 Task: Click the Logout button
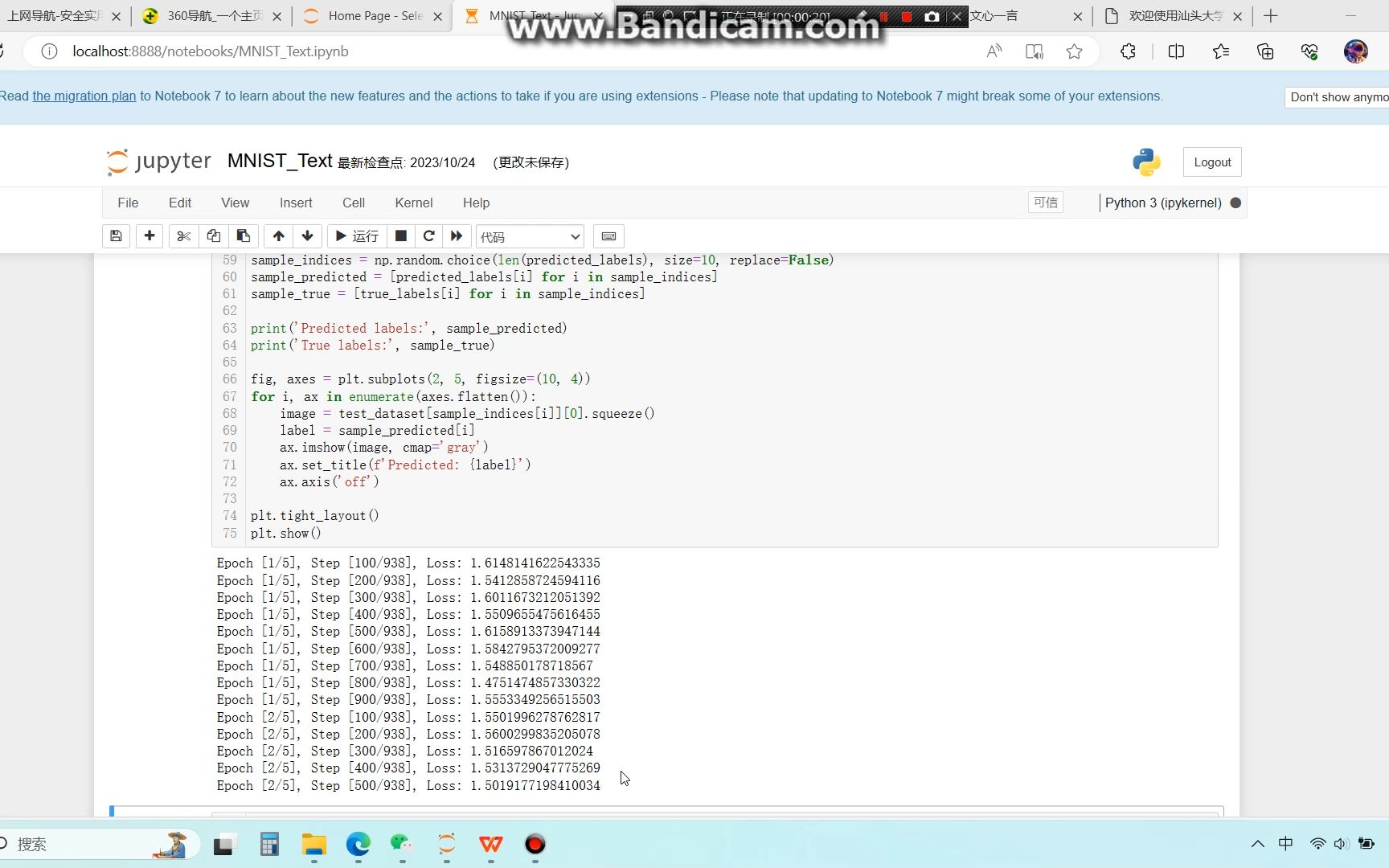[1212, 162]
